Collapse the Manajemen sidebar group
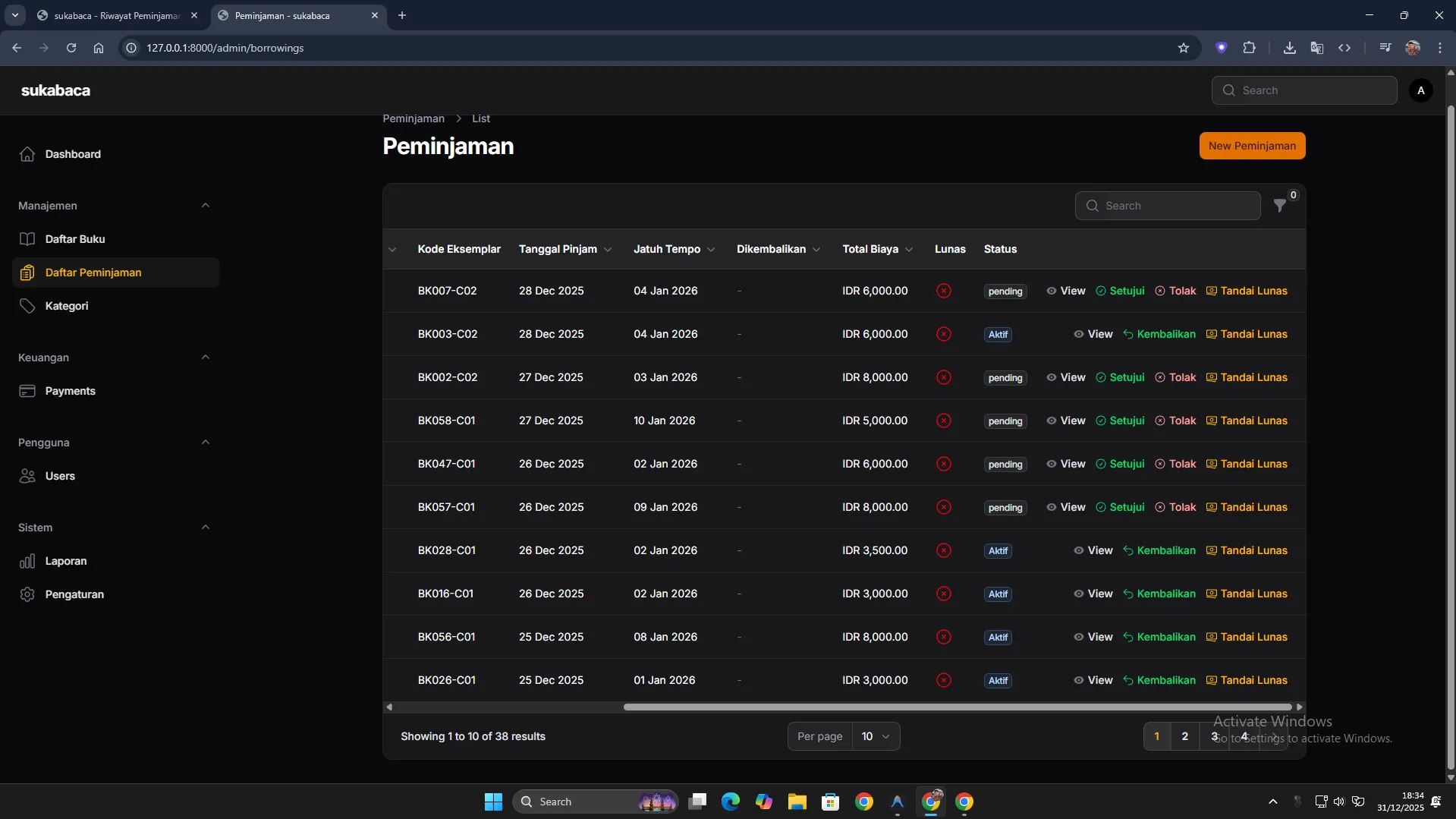 click(x=205, y=206)
